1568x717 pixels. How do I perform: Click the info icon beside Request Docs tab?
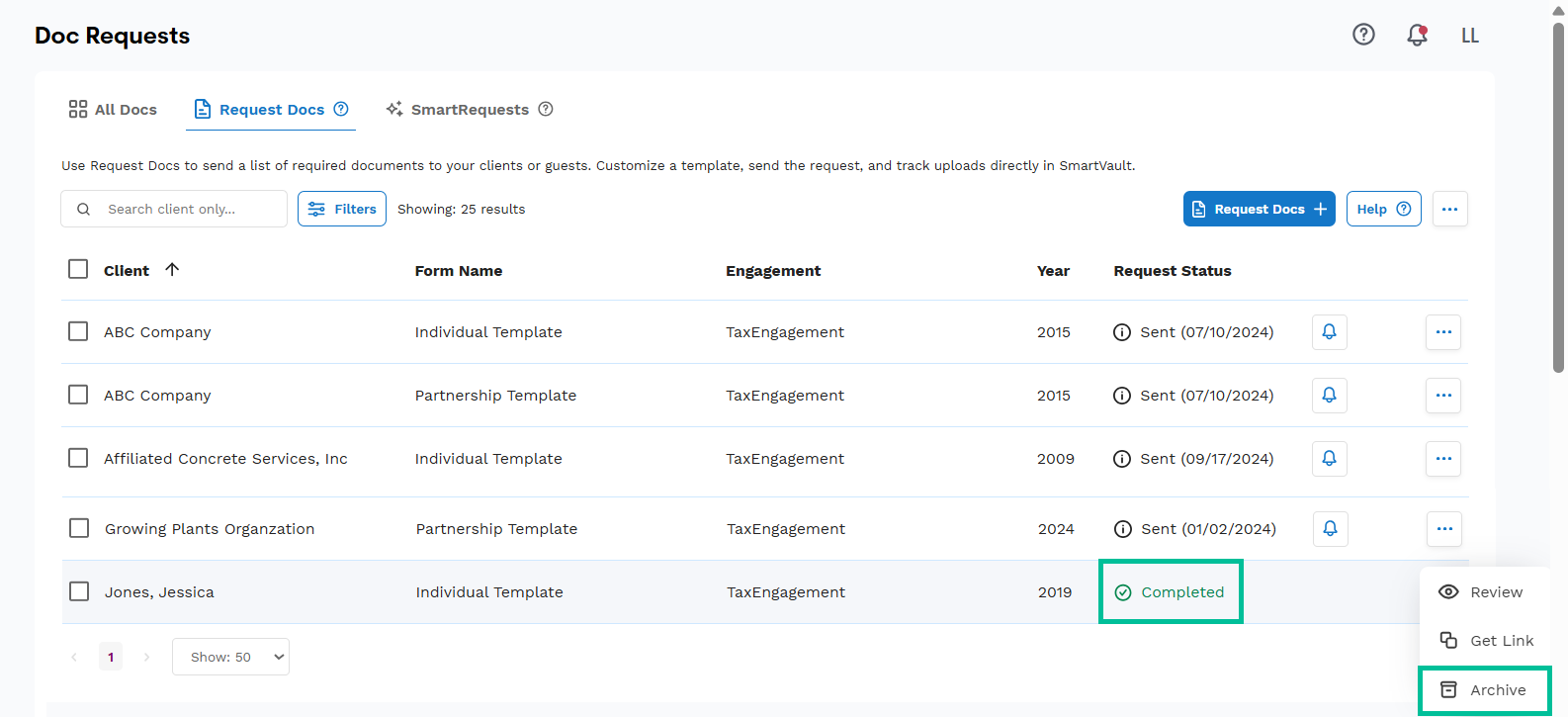[341, 109]
